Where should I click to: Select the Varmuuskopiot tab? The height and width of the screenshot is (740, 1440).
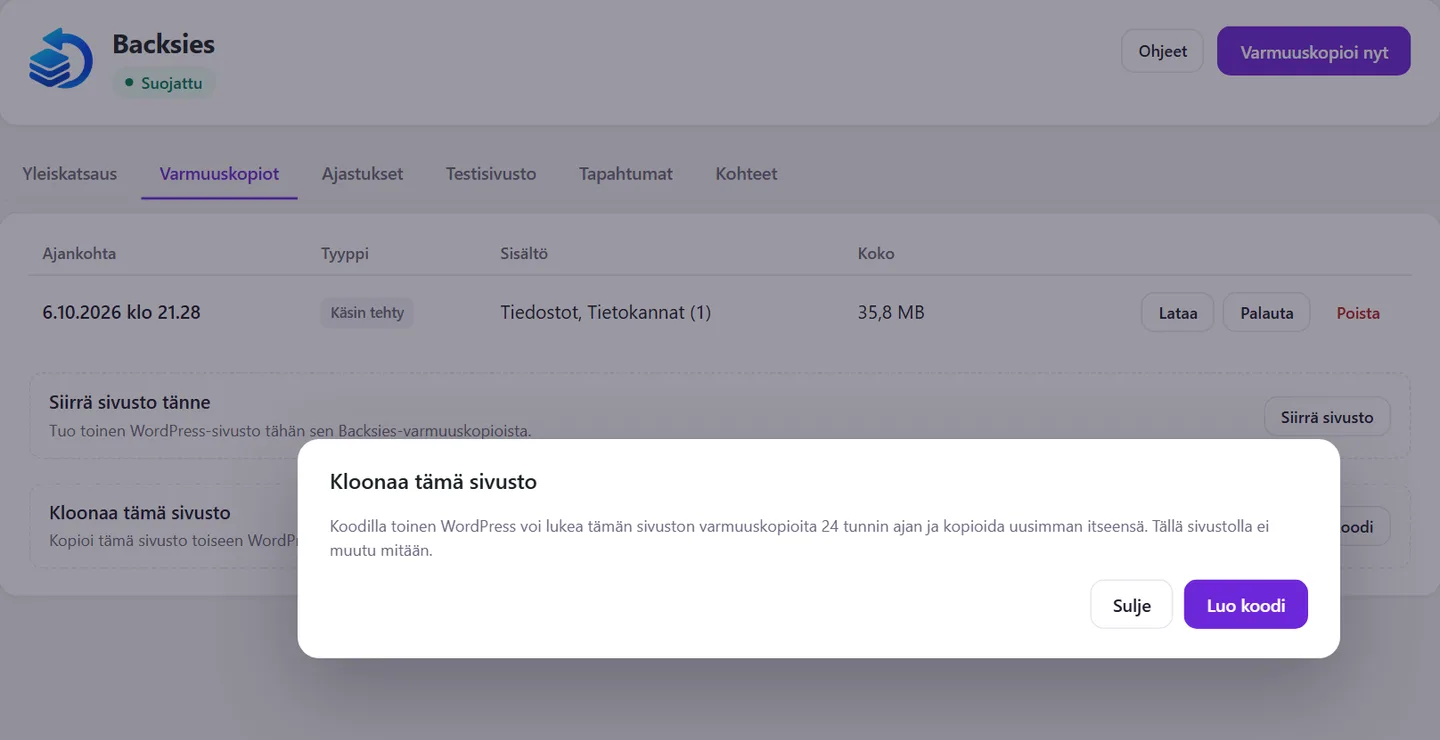pos(219,174)
